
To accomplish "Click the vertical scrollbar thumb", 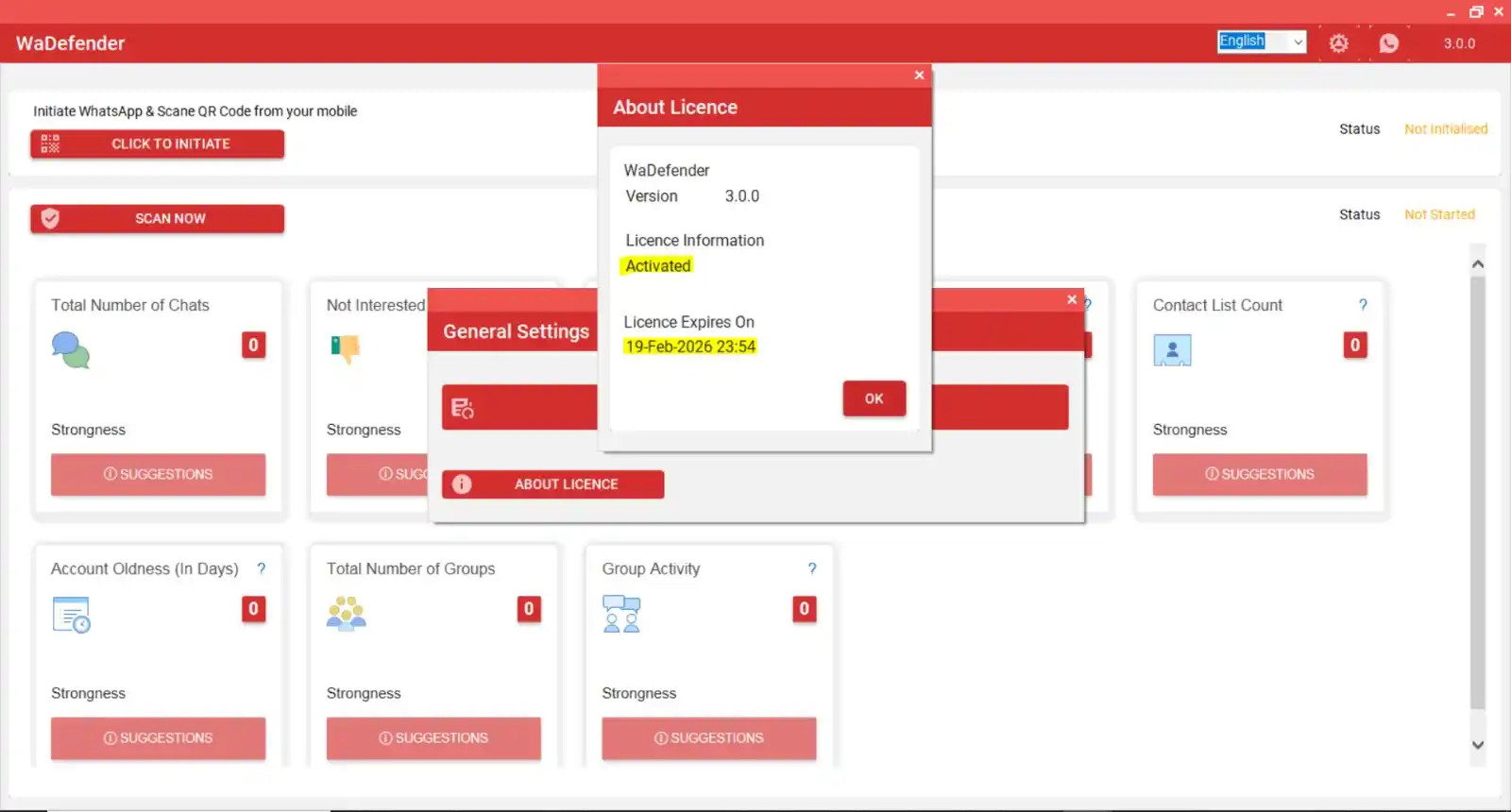I will (x=1478, y=491).
